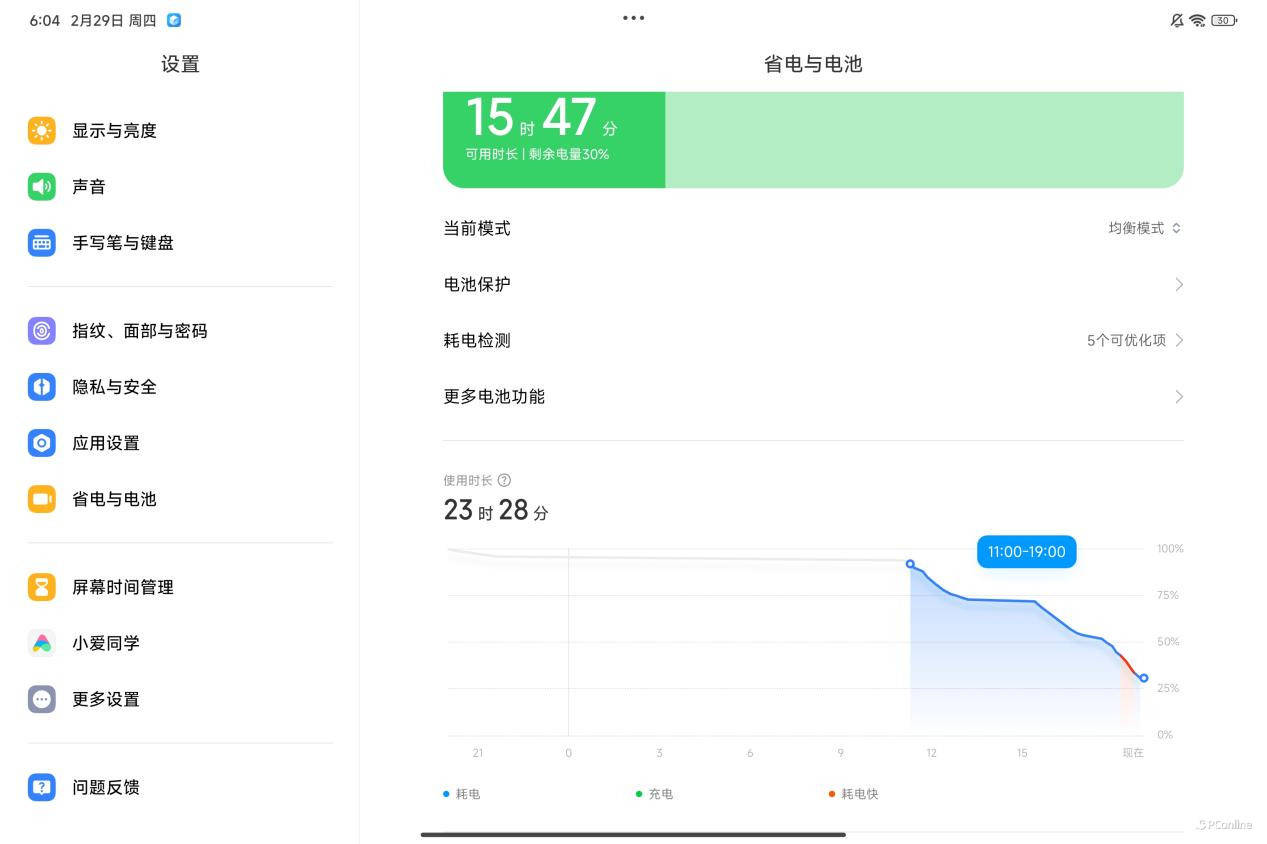This screenshot has height=844, width=1267.
Task: Open Privacy & Security shield icon
Action: [42, 387]
